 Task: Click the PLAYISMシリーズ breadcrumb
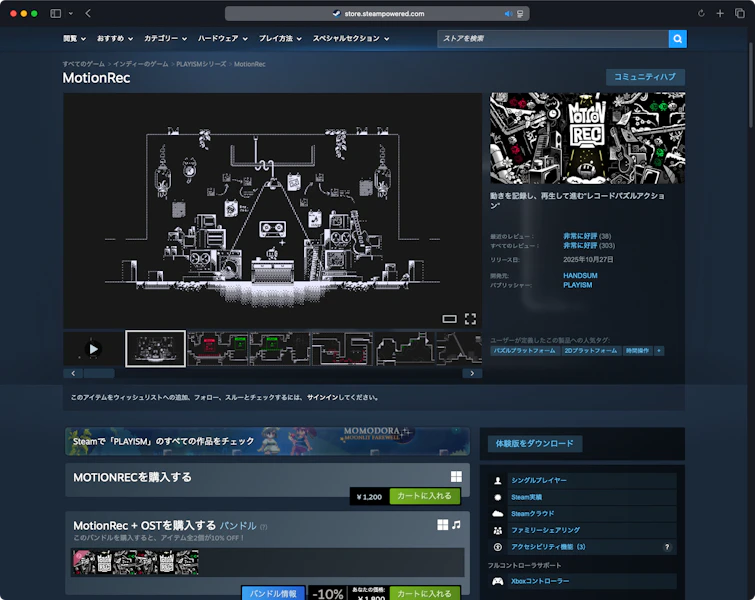201,64
